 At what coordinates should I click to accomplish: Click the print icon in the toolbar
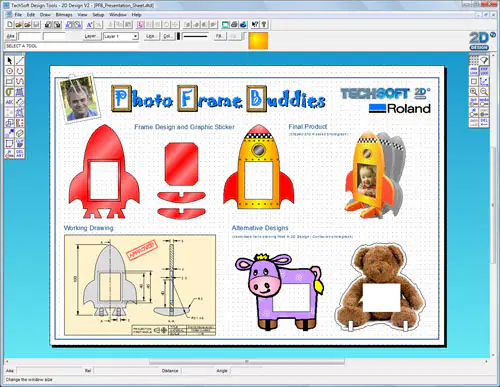coord(234,24)
